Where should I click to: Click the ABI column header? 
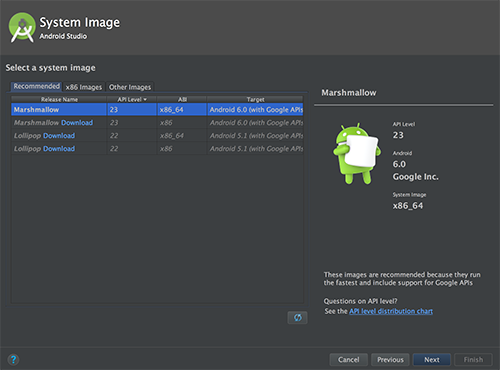pyautogui.click(x=182, y=99)
